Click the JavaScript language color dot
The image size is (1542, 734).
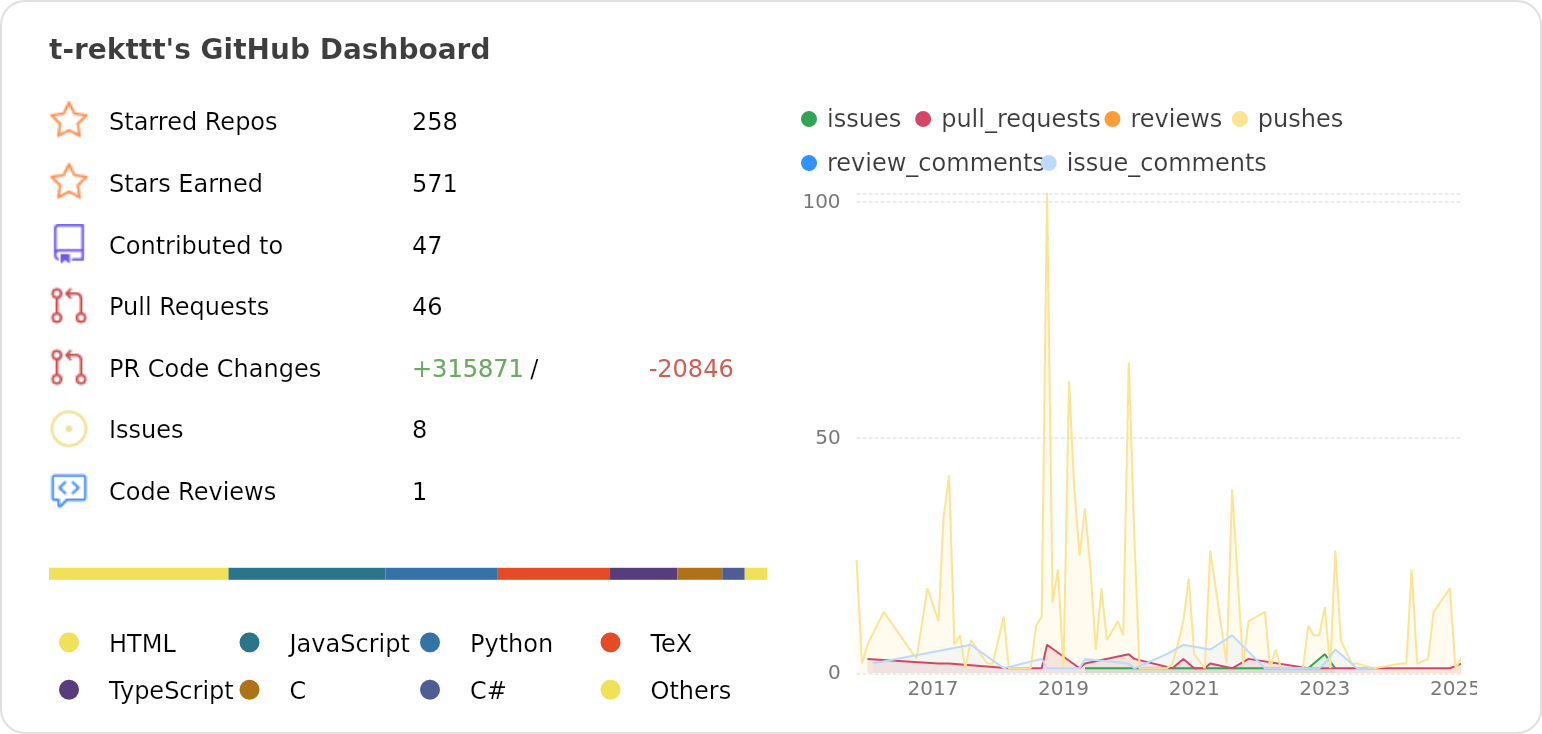[x=250, y=643]
